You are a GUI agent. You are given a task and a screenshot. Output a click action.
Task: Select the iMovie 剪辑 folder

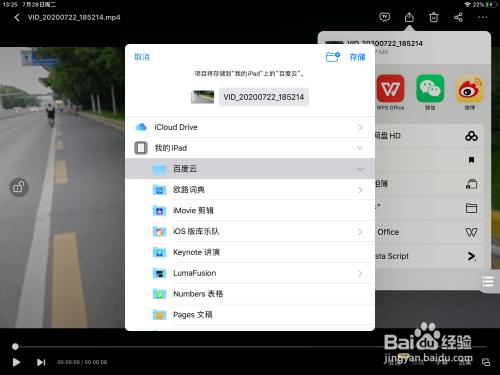click(250, 210)
